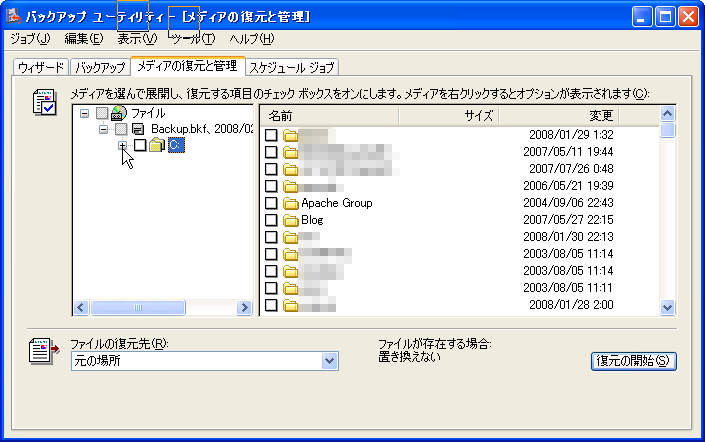Check the C: drive checkbox

tap(140, 145)
